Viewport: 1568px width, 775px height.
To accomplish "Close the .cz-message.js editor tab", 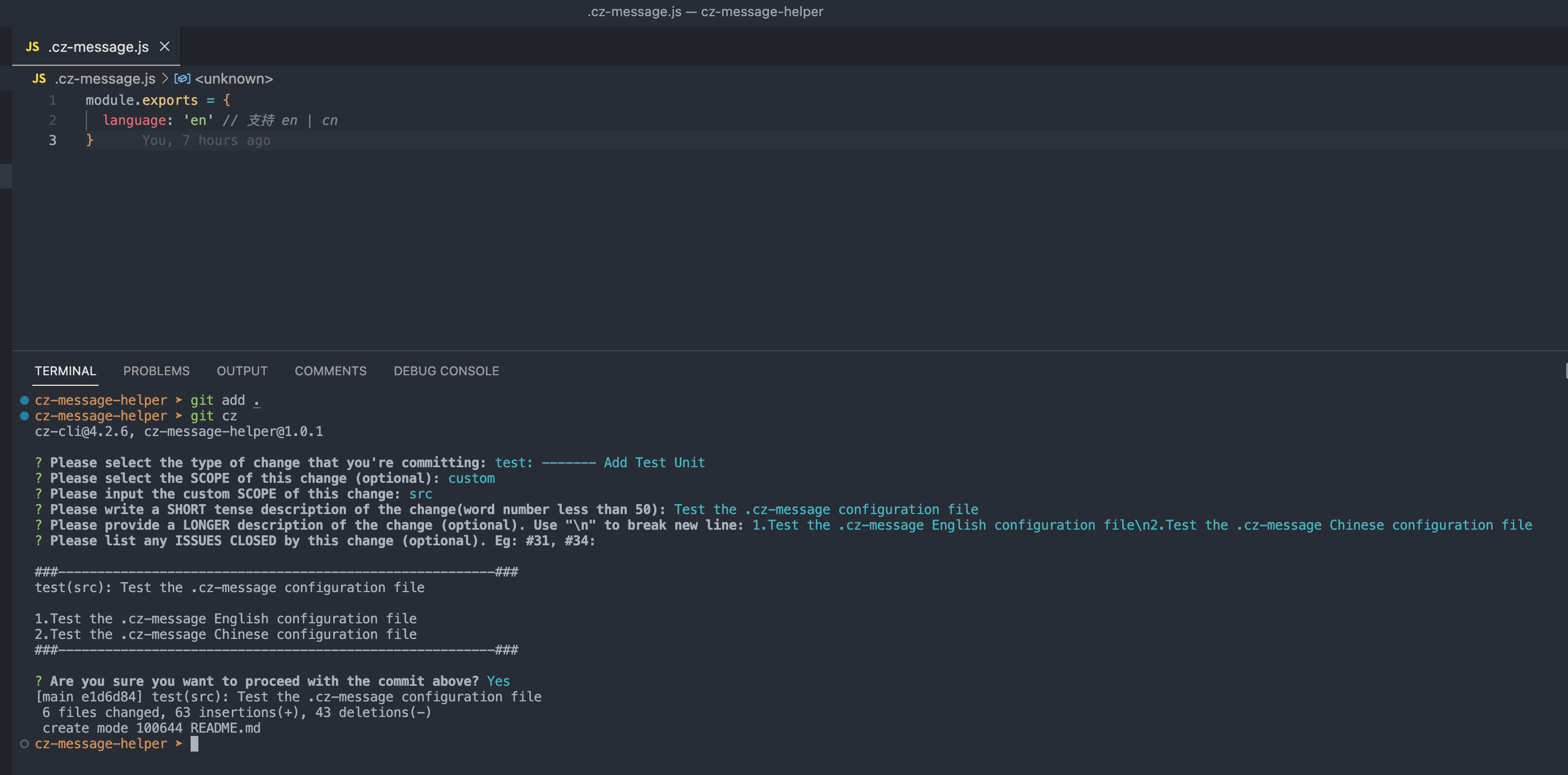I will click(x=164, y=46).
